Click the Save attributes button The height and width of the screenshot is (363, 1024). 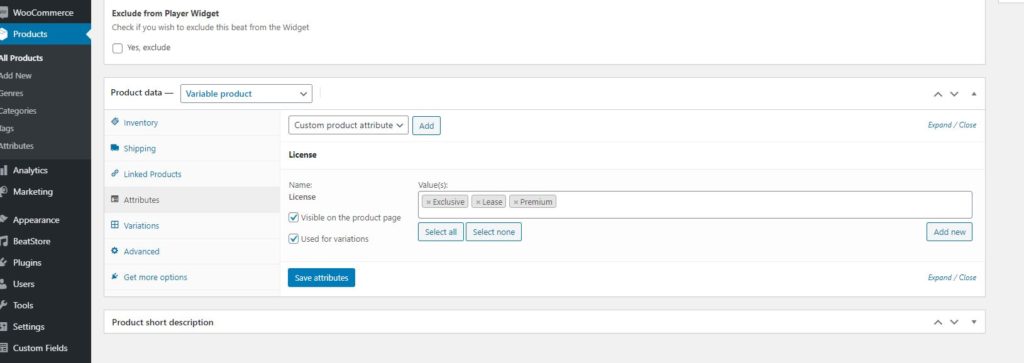[x=321, y=277]
